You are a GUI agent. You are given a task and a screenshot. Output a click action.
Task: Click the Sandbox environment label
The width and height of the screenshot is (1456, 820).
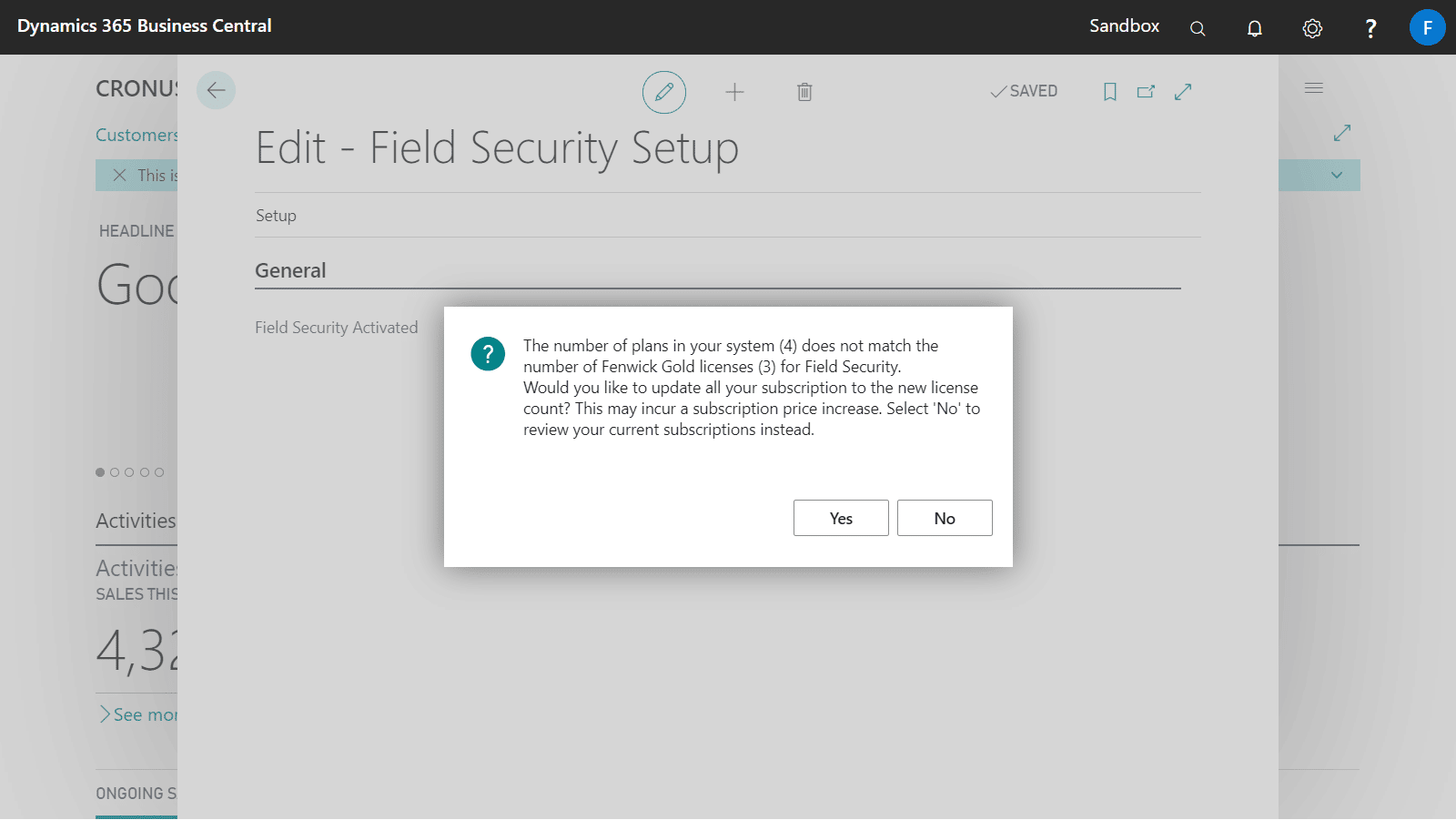[1124, 25]
